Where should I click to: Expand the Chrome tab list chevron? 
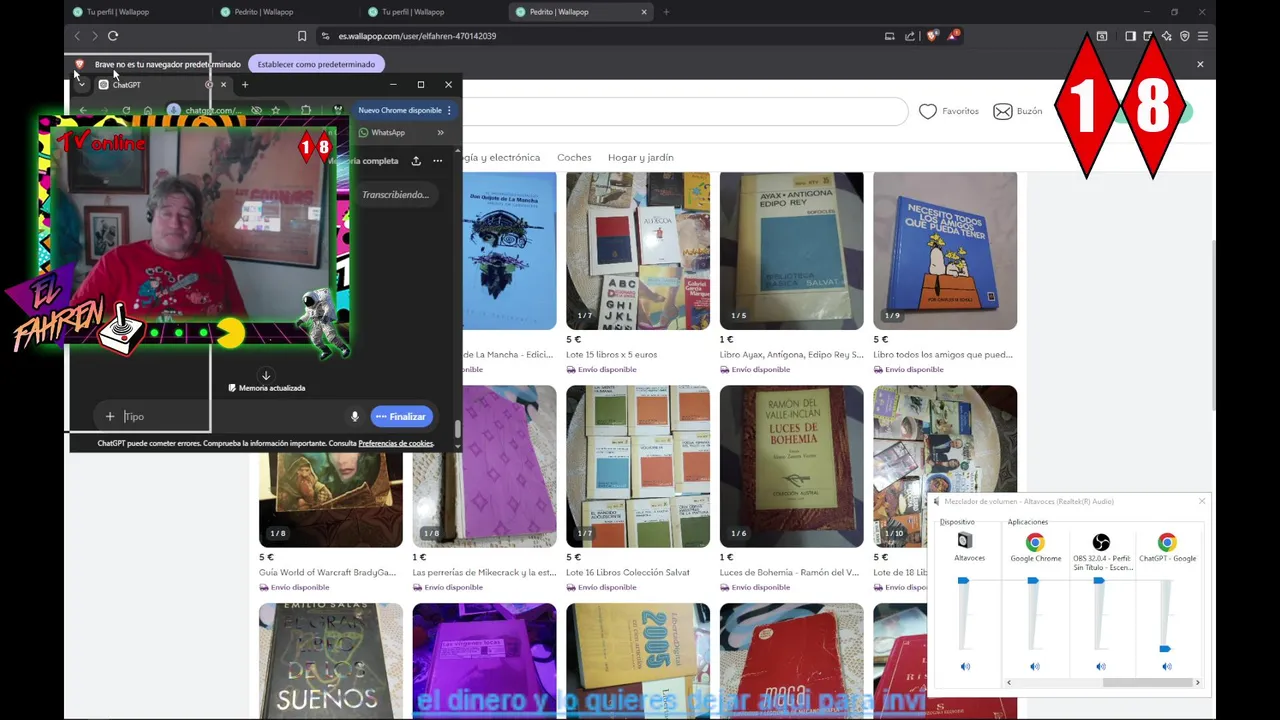point(81,85)
